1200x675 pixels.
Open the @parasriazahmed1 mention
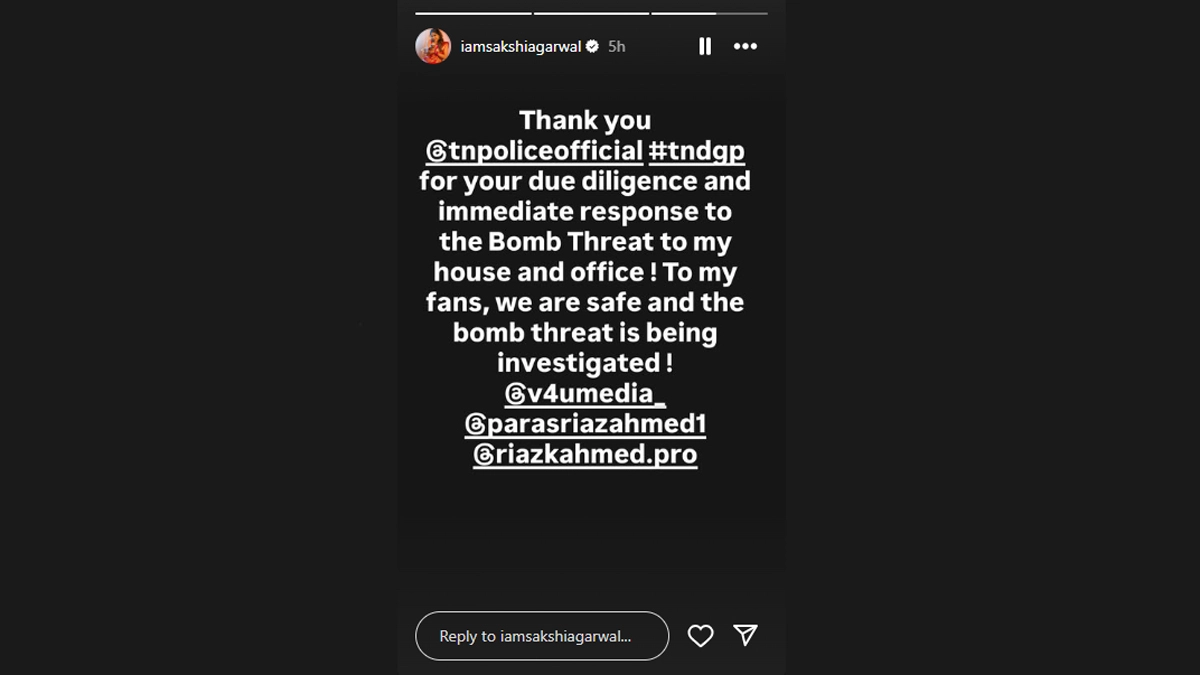[597, 424]
